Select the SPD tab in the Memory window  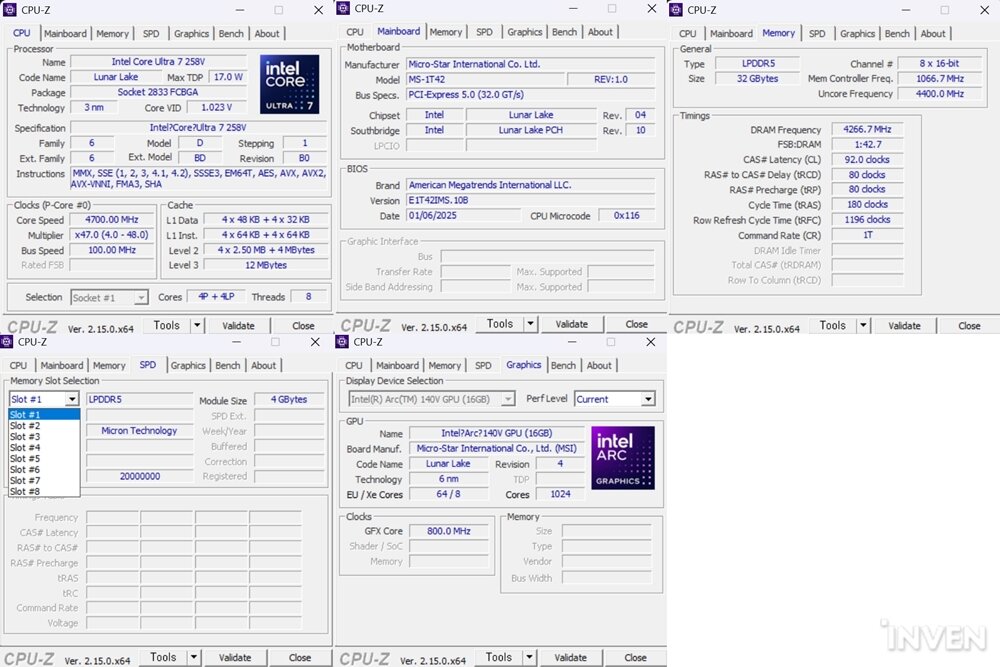(x=817, y=33)
